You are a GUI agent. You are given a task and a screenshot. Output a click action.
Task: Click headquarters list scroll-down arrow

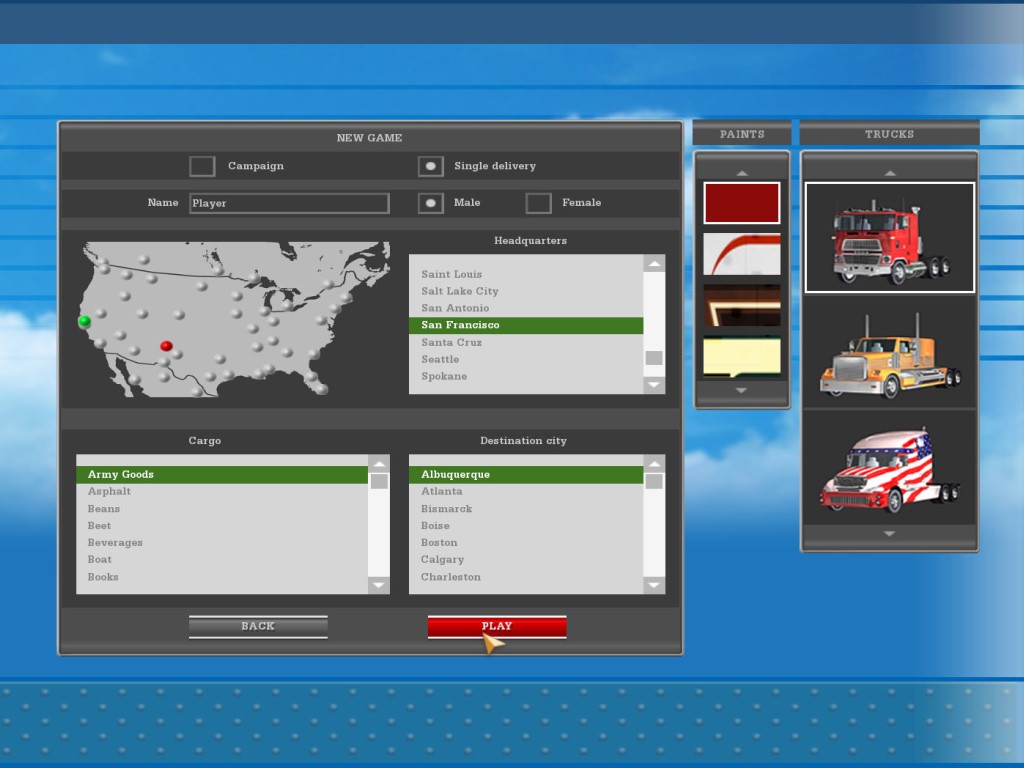(x=654, y=385)
